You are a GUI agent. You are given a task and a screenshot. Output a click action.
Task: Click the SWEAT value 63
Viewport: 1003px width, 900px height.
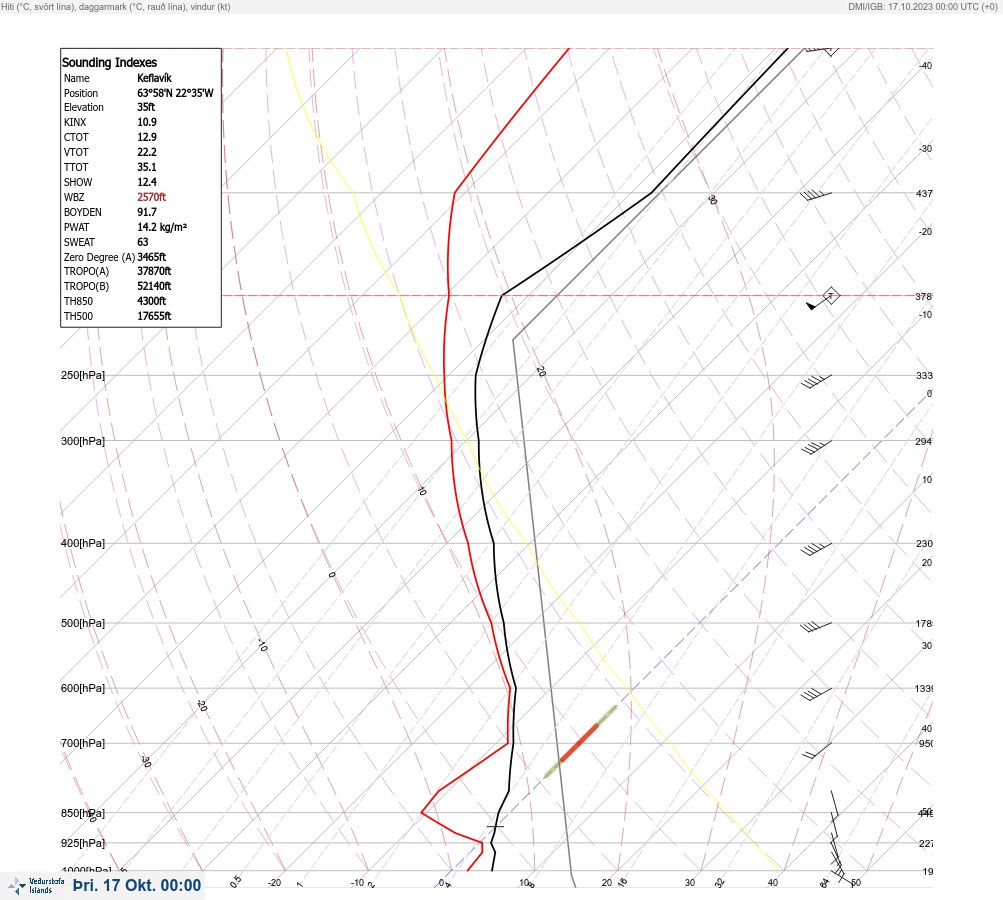143,242
